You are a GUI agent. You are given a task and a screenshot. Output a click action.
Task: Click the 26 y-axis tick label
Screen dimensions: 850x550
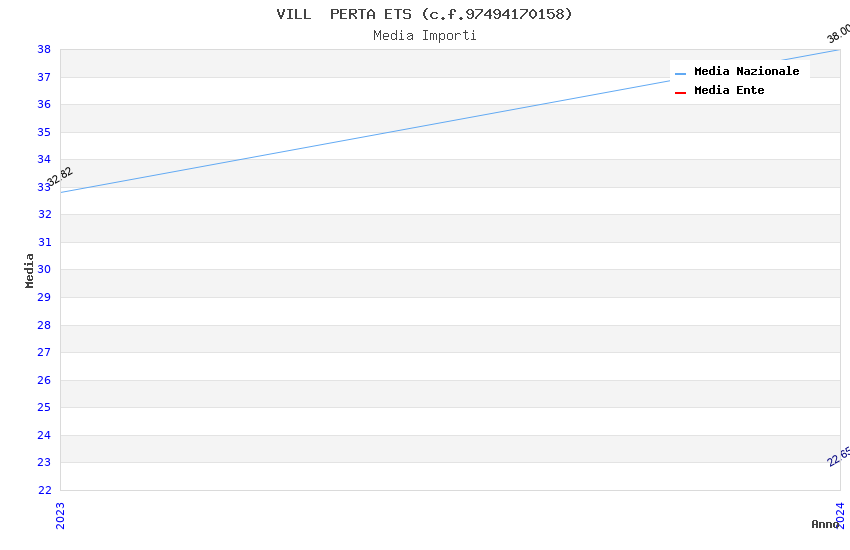pos(44,380)
